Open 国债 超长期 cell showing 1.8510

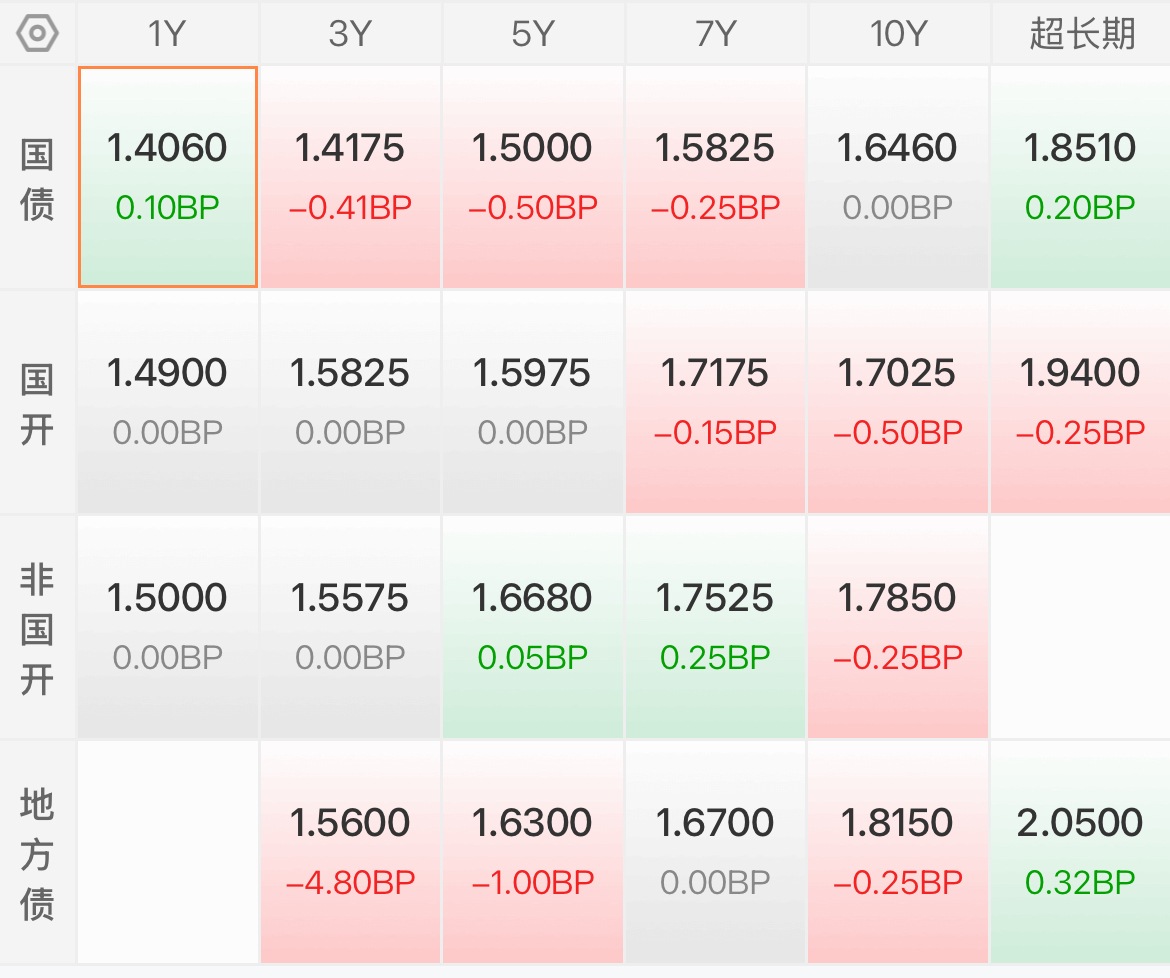(1080, 177)
